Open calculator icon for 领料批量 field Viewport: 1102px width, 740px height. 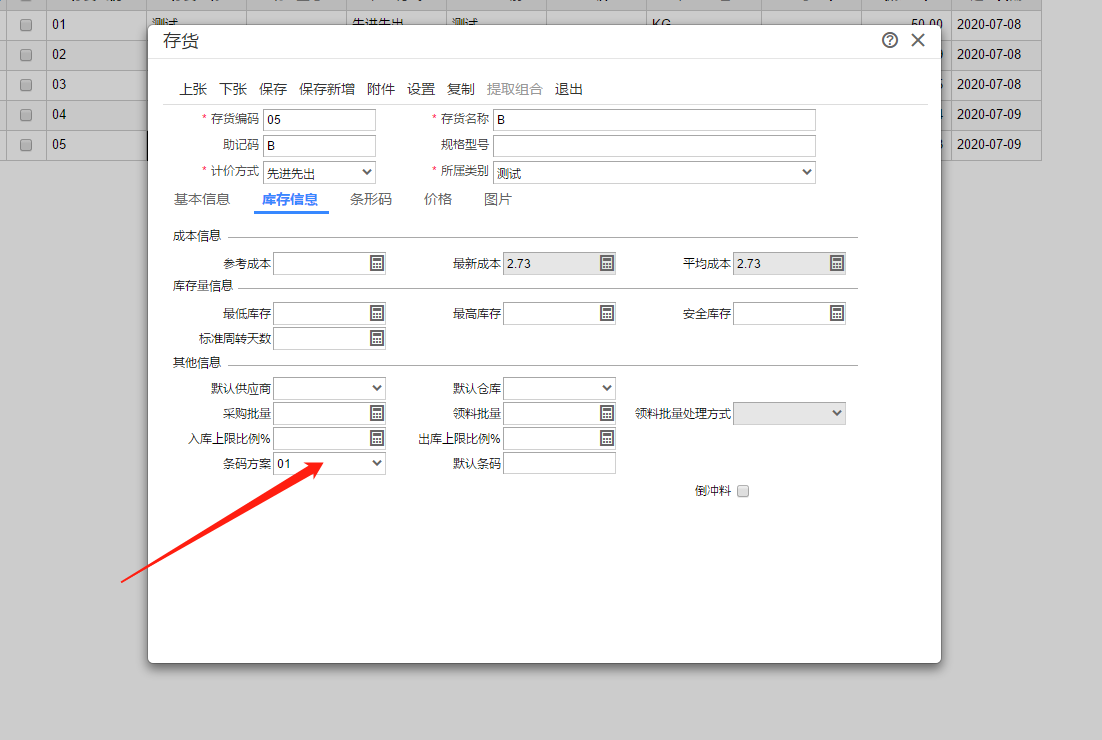click(x=607, y=413)
